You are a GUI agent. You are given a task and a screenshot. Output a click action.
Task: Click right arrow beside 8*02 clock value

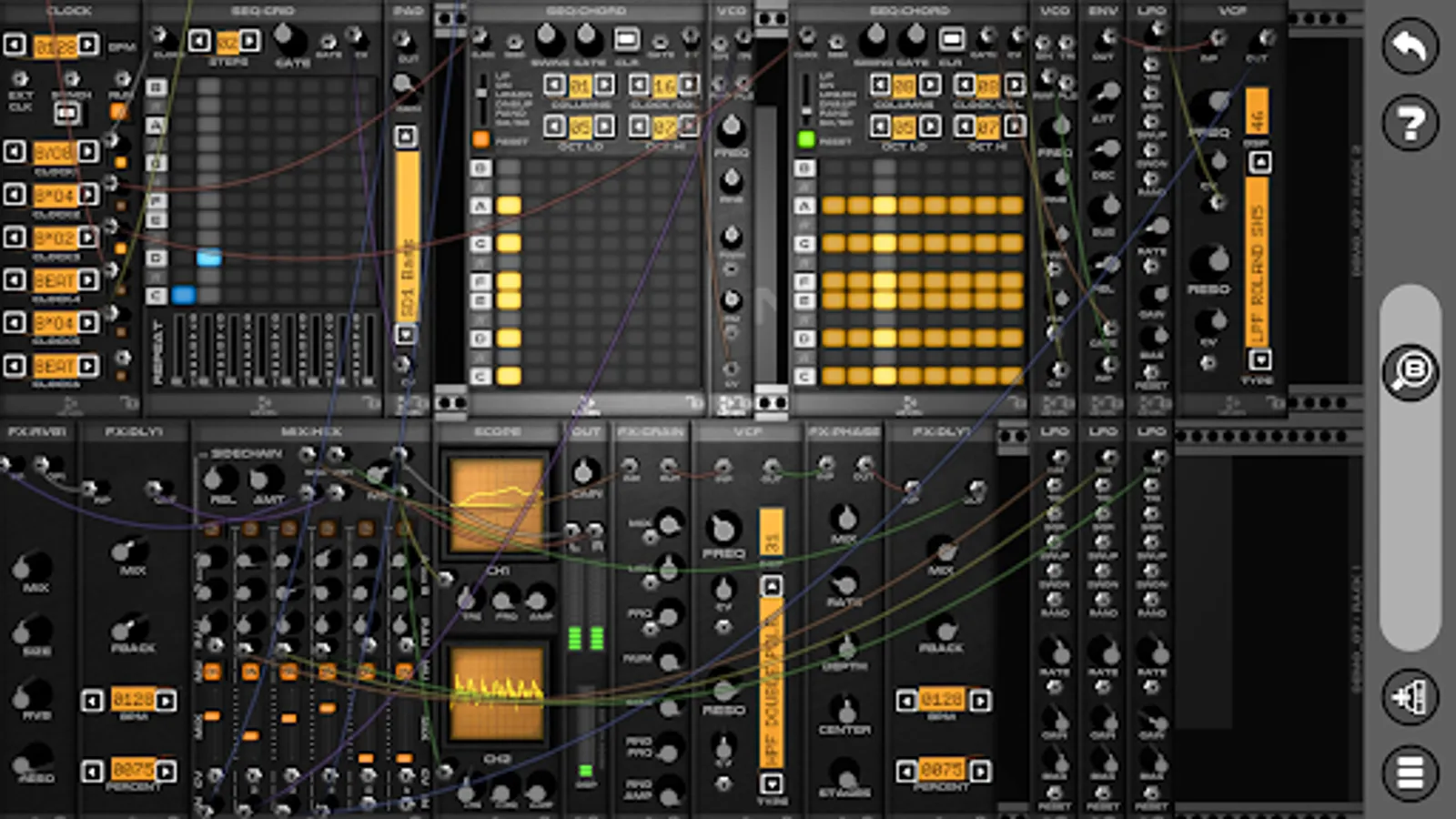[x=88, y=238]
